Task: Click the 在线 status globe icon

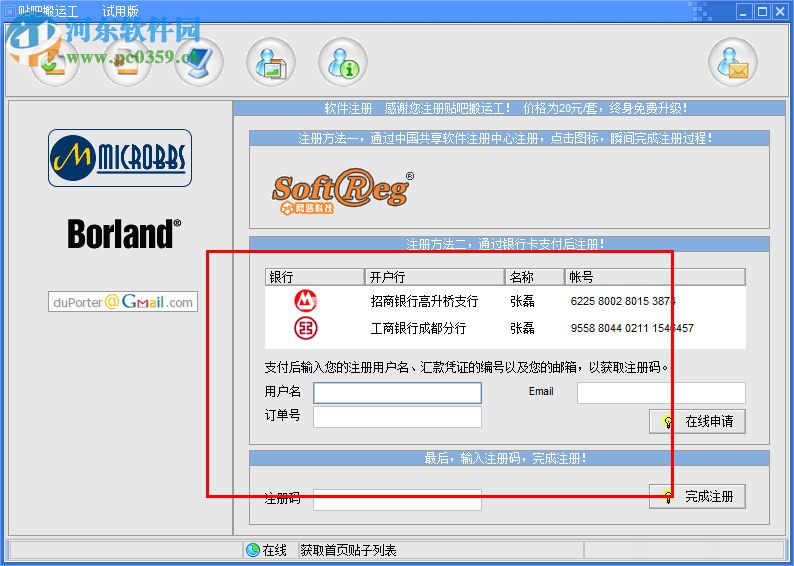Action: 253,550
